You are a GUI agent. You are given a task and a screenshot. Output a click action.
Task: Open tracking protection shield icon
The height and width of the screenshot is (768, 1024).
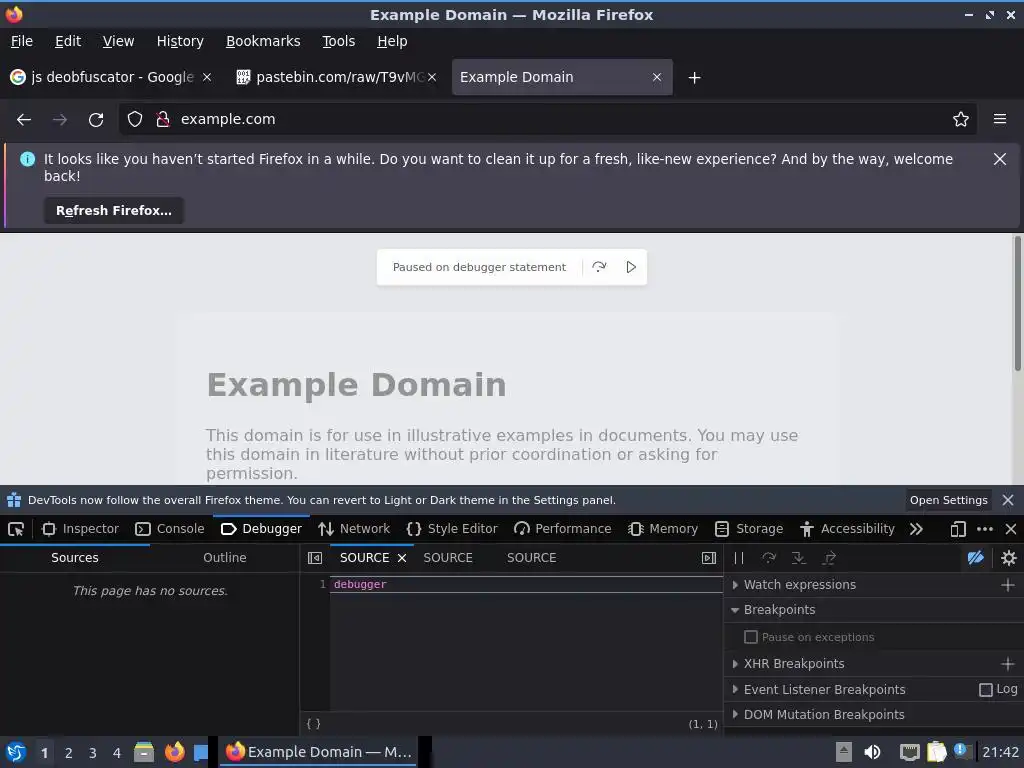(x=135, y=120)
